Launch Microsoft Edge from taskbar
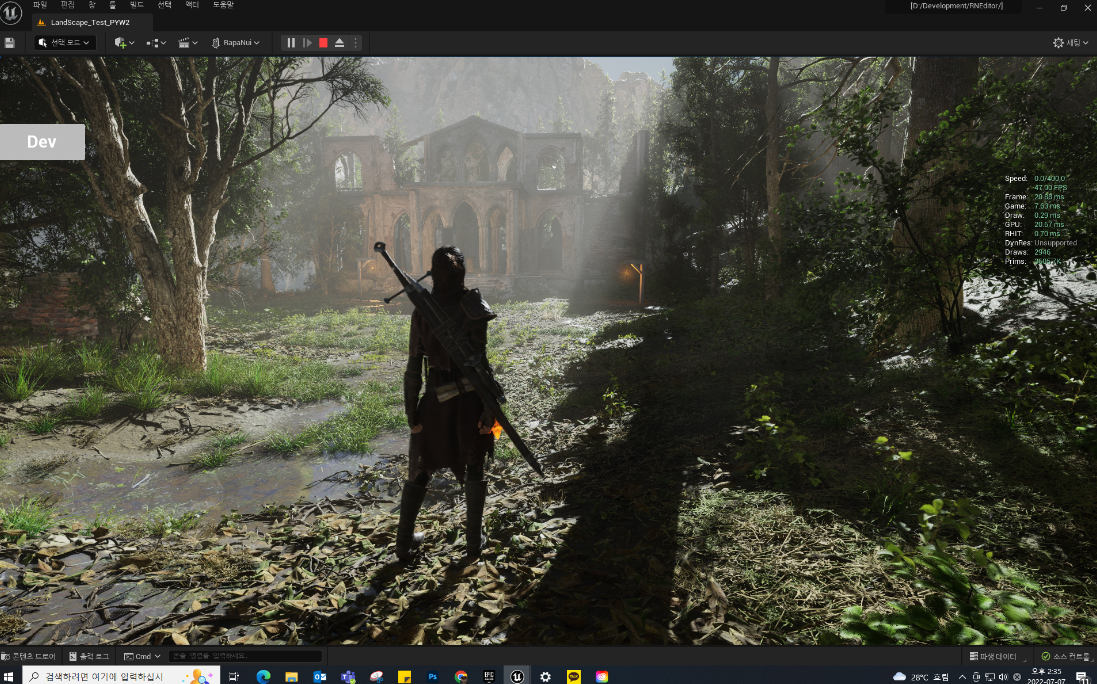This screenshot has width=1097, height=684. 263,676
